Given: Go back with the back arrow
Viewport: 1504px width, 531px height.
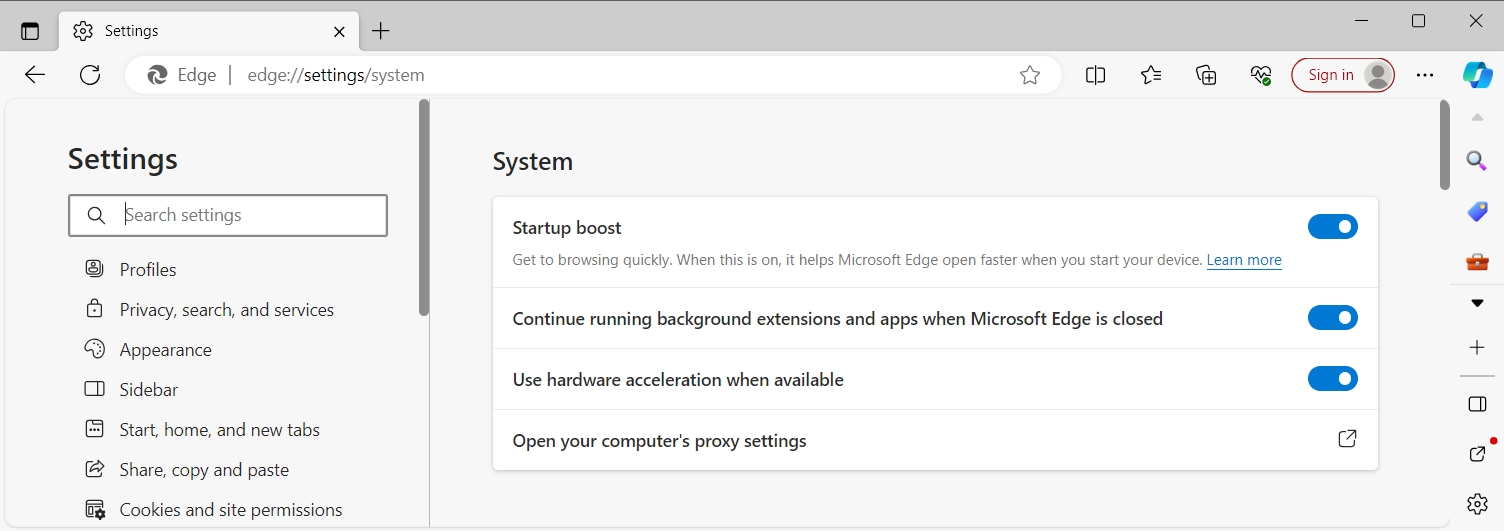Looking at the screenshot, I should [x=35, y=75].
